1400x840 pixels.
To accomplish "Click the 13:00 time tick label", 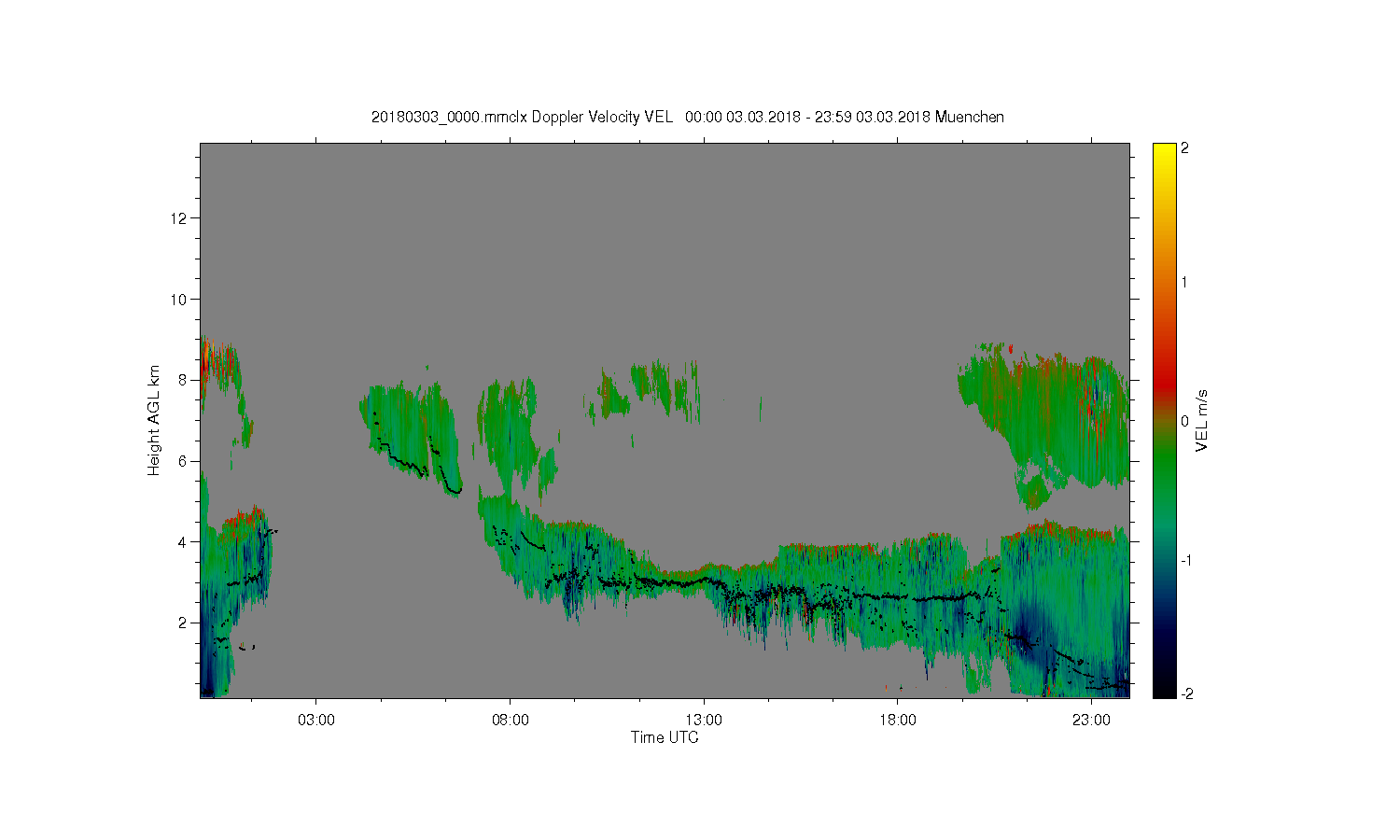I will click(x=704, y=721).
